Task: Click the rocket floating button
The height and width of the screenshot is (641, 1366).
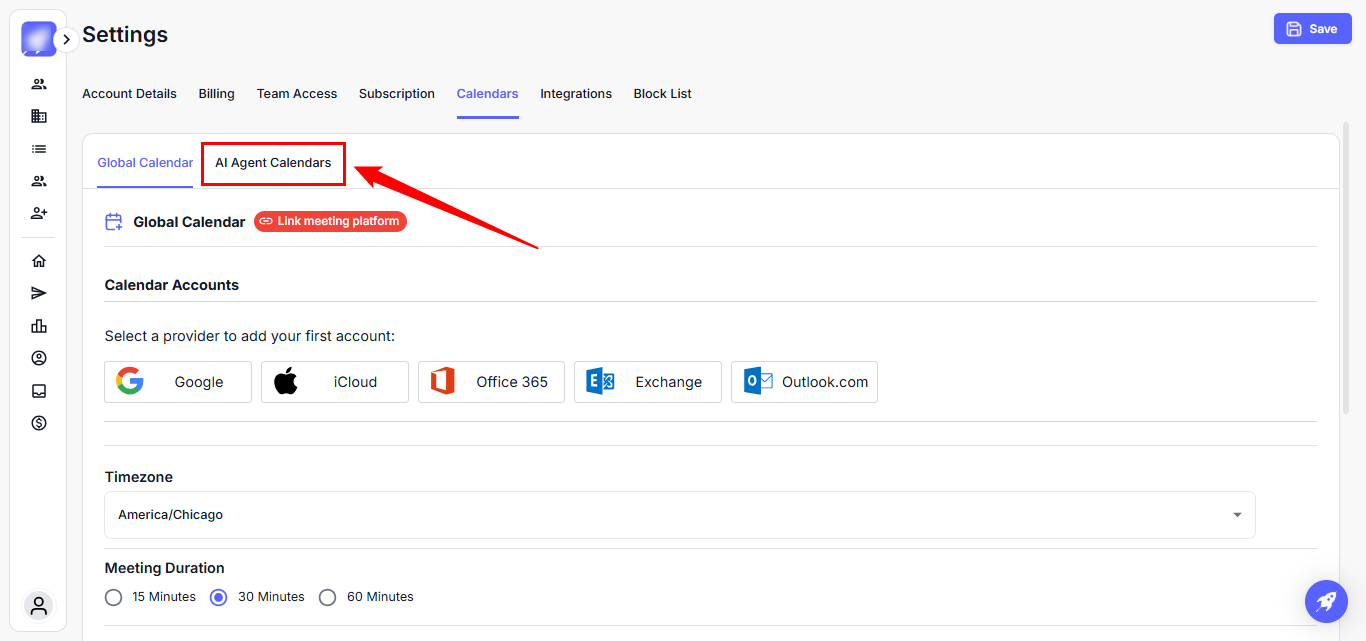Action: [1326, 602]
